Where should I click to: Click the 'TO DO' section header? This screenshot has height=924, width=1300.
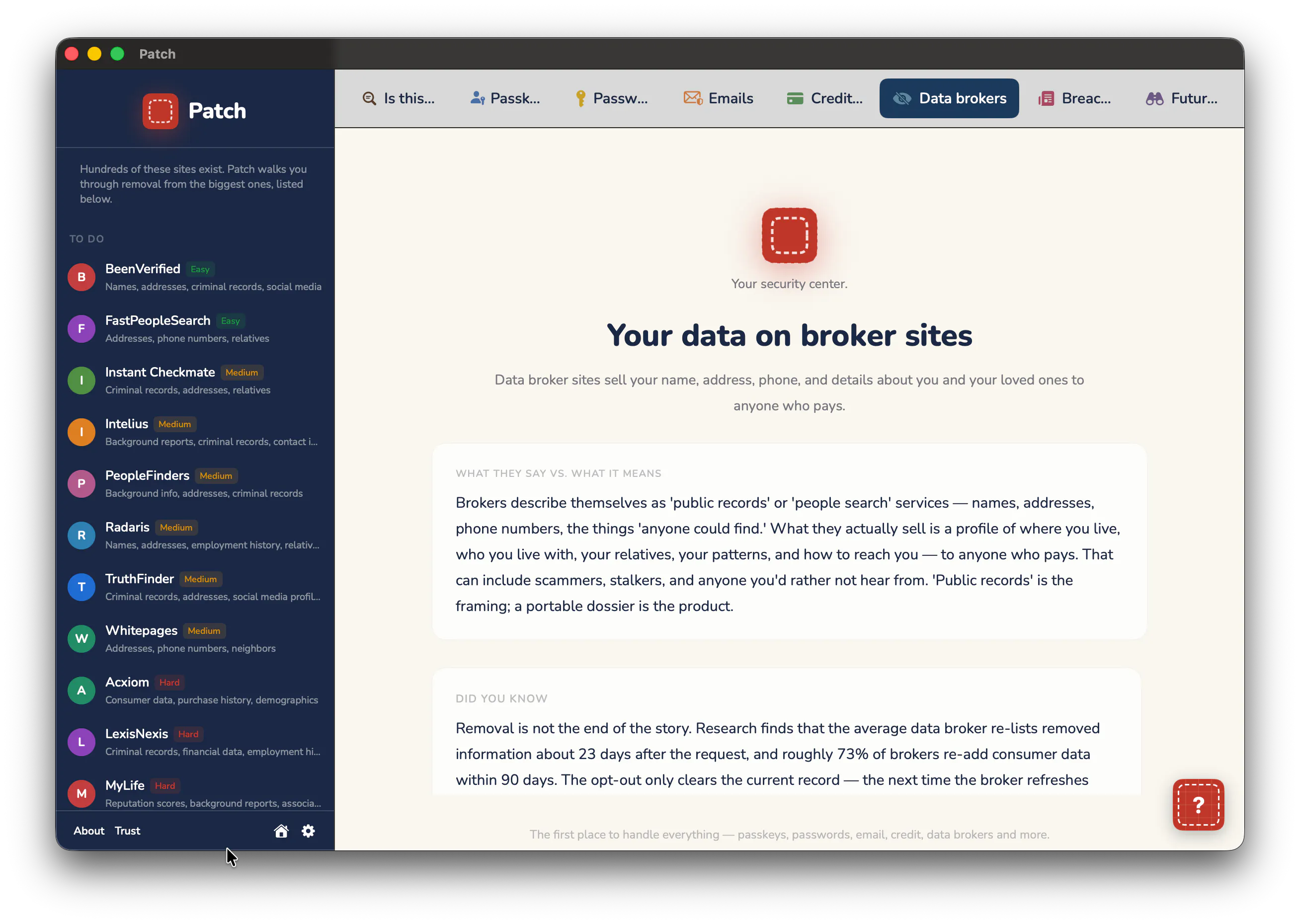pos(86,239)
